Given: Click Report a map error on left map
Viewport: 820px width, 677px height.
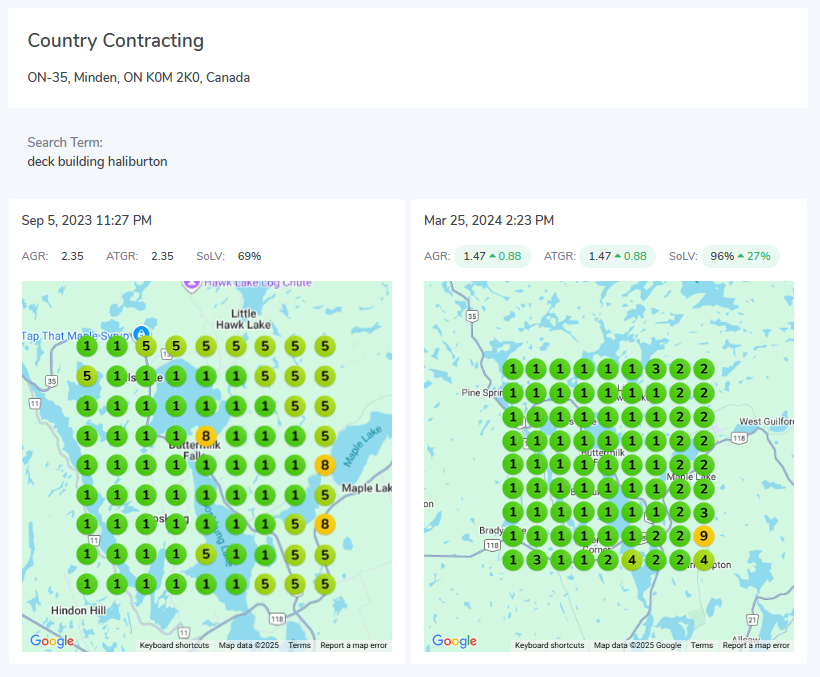Looking at the screenshot, I should (354, 646).
